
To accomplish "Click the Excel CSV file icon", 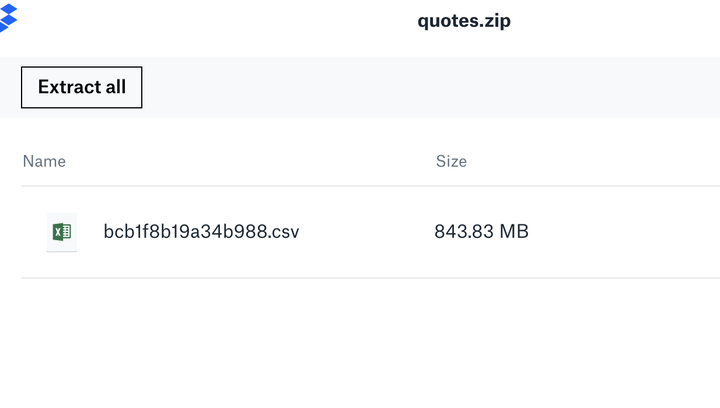I will (62, 232).
